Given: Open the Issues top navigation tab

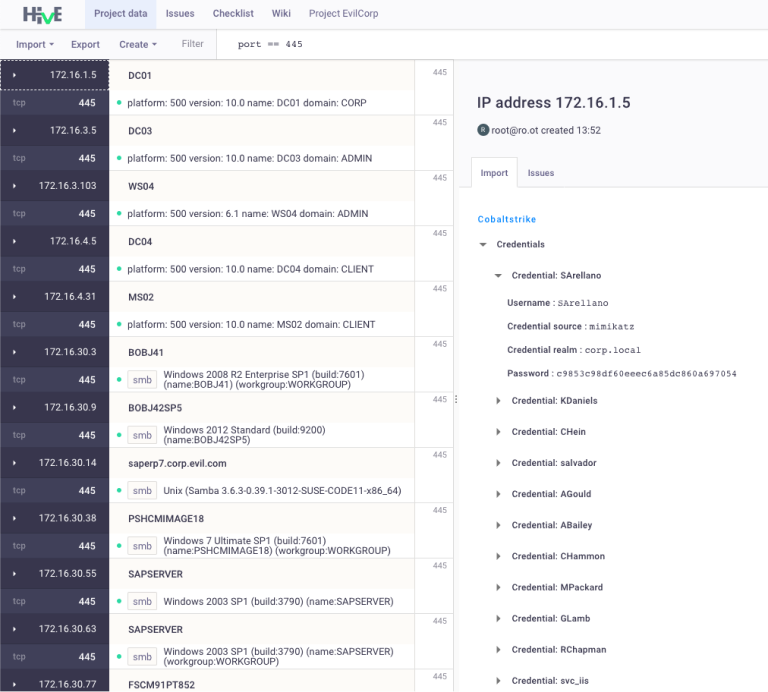Looking at the screenshot, I should point(180,14).
